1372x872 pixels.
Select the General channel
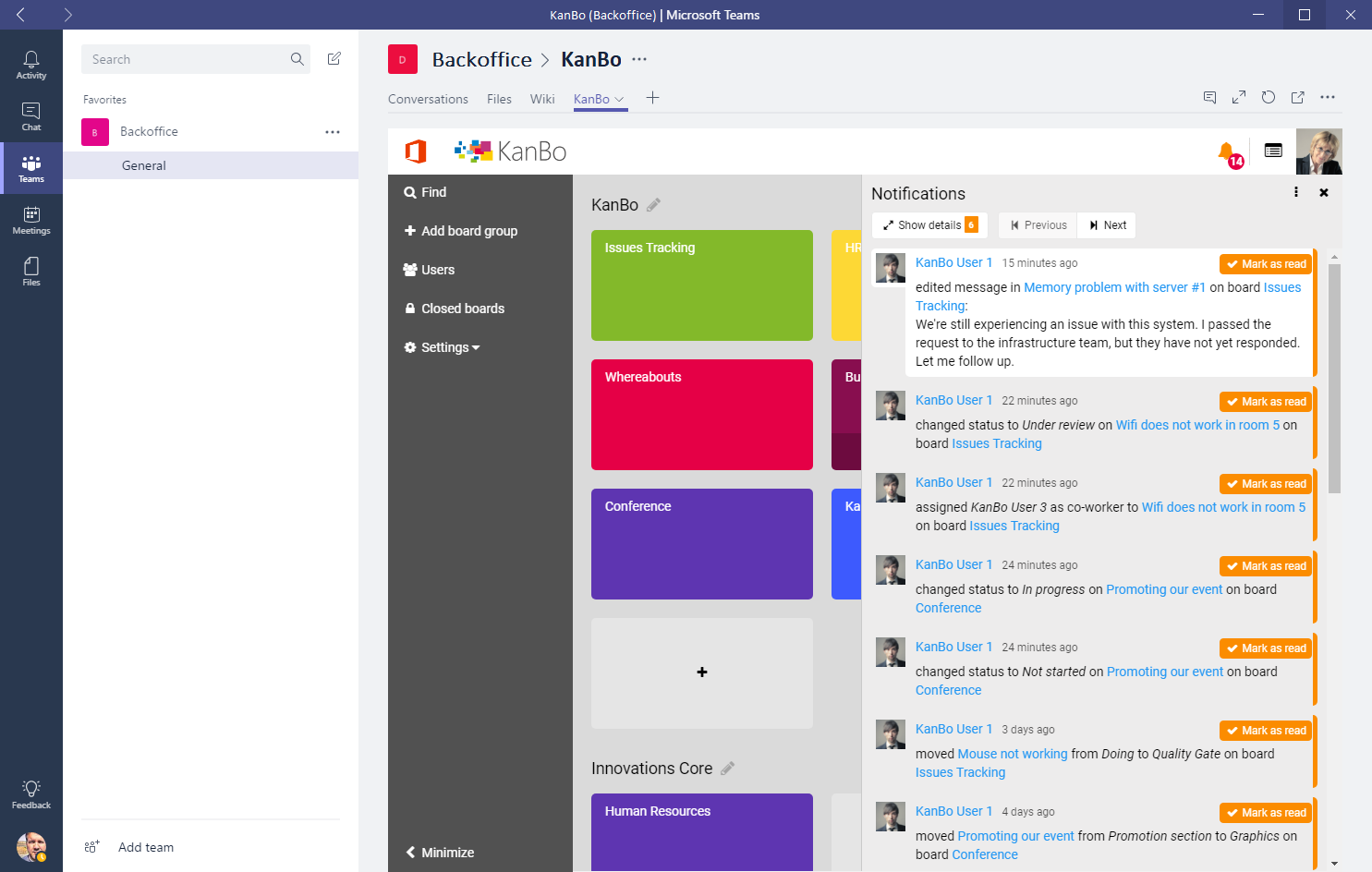tap(211, 165)
